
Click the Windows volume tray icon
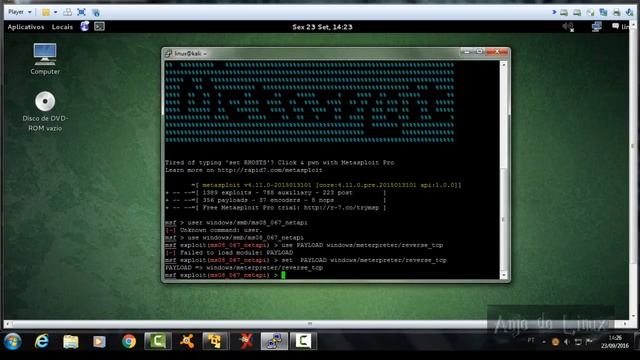pos(567,342)
